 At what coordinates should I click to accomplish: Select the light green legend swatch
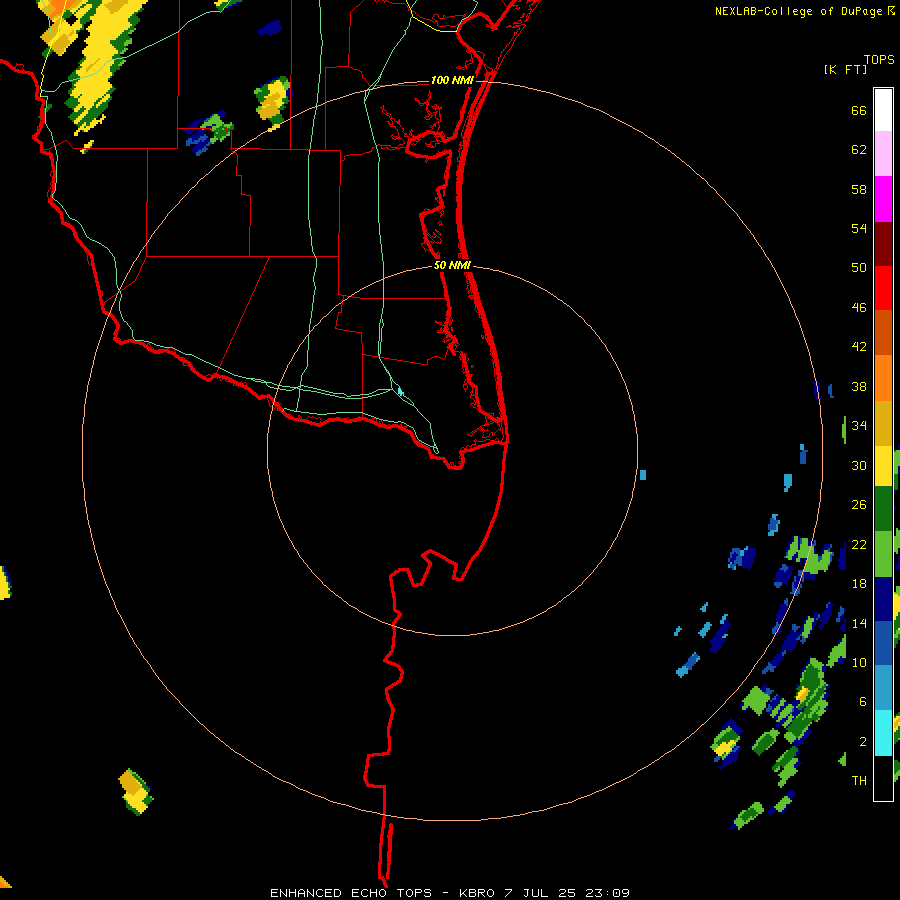(x=883, y=554)
